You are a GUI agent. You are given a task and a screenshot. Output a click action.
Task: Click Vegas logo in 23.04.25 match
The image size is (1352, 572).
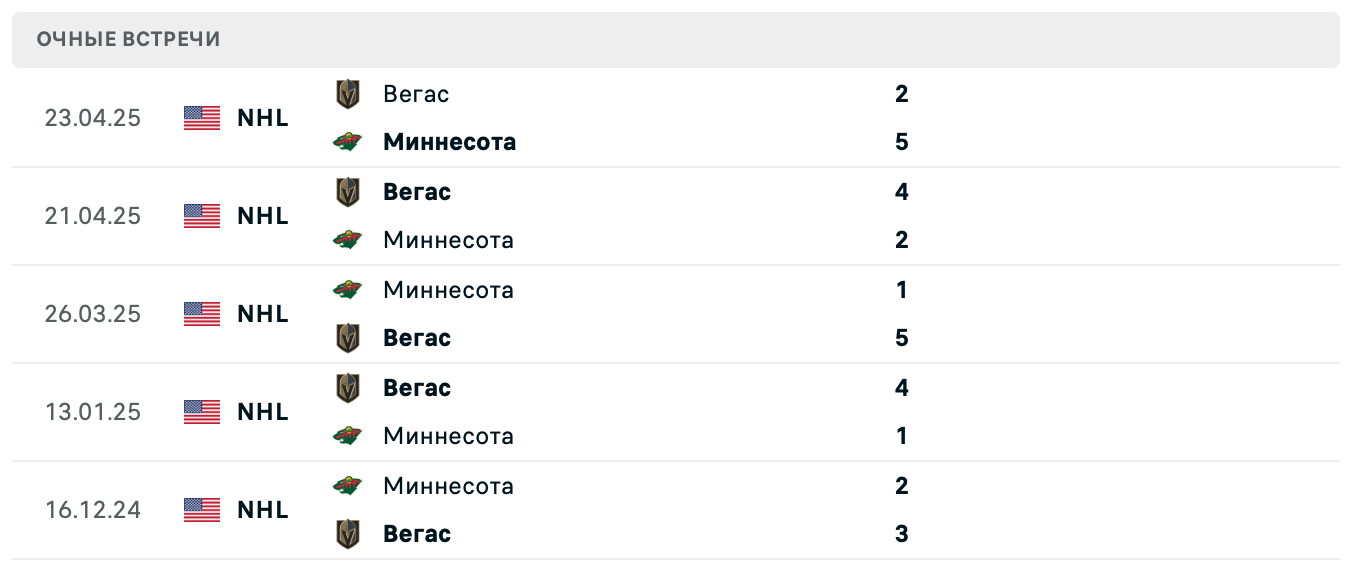coord(347,94)
